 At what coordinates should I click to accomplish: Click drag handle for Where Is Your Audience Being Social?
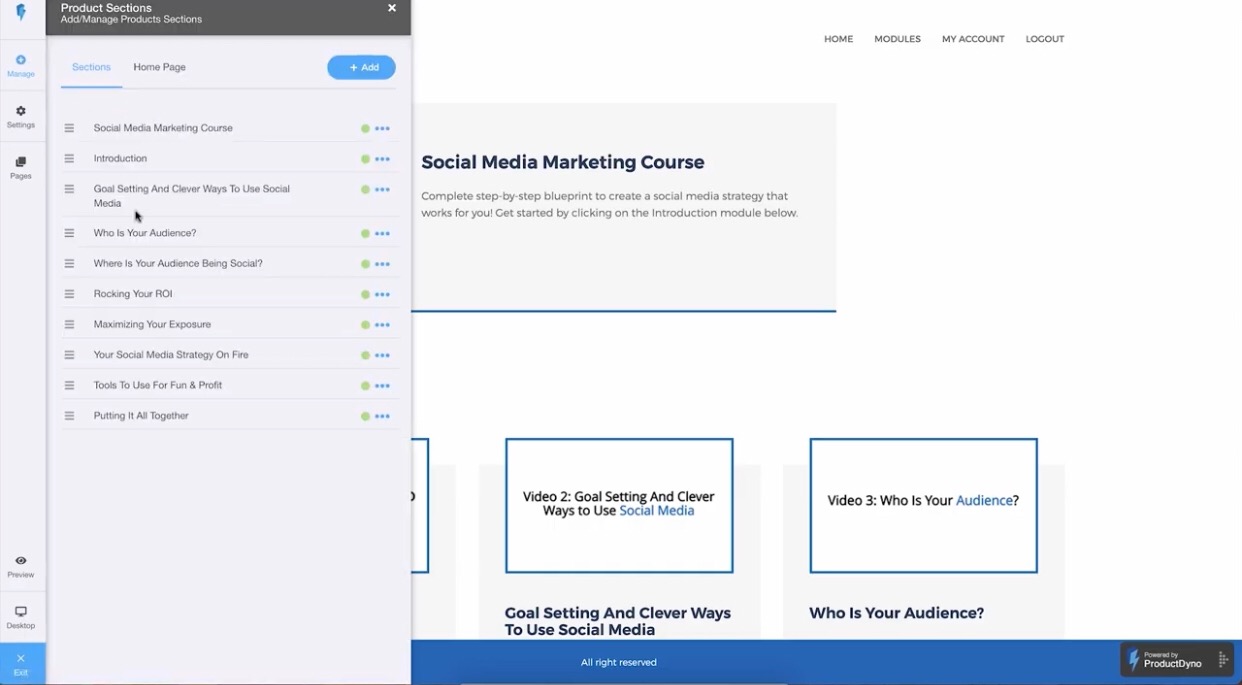coord(69,263)
